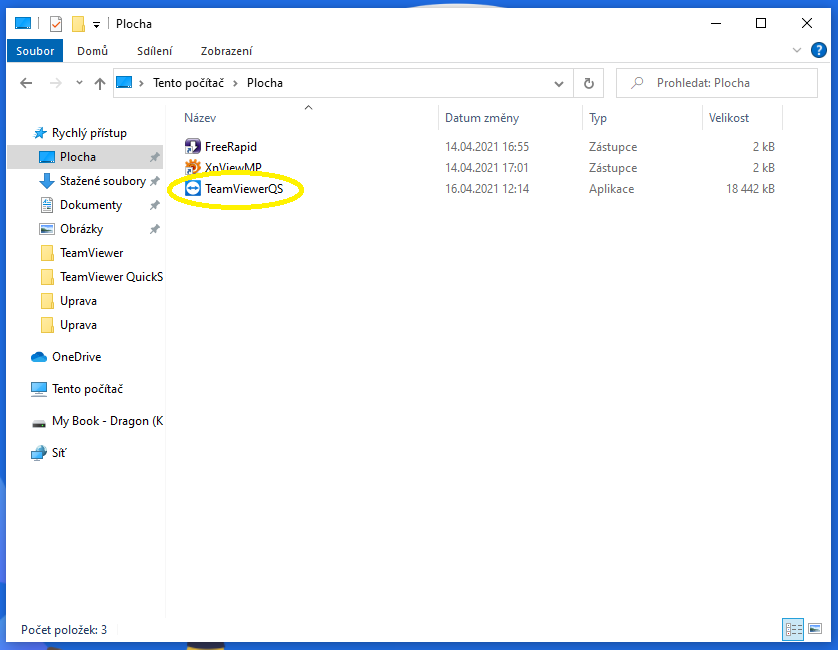This screenshot has height=650, width=838.
Task: Select the FreeRapid shortcut file
Action: 230,146
